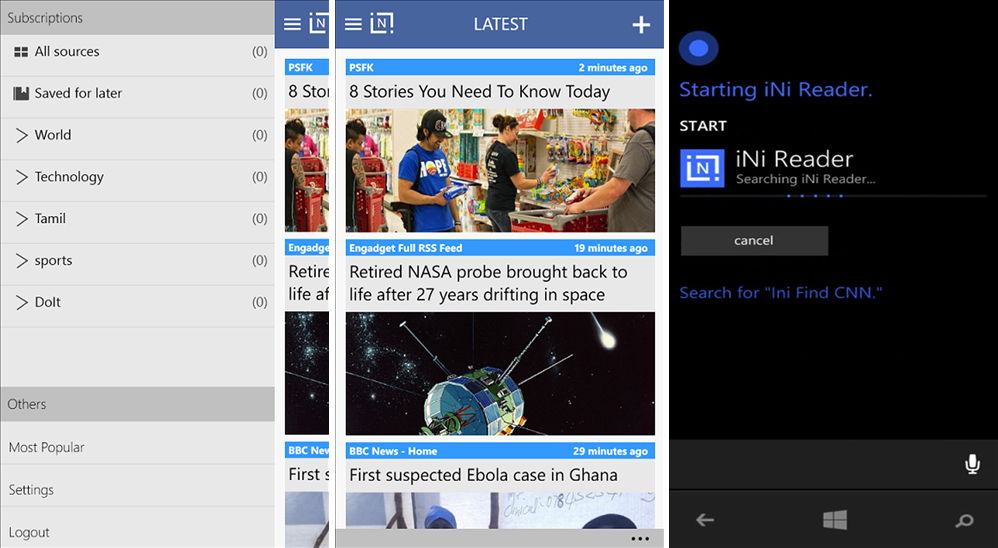Tap Search for "Ini Find CNN." link
This screenshot has height=548, width=998.
pos(781,293)
